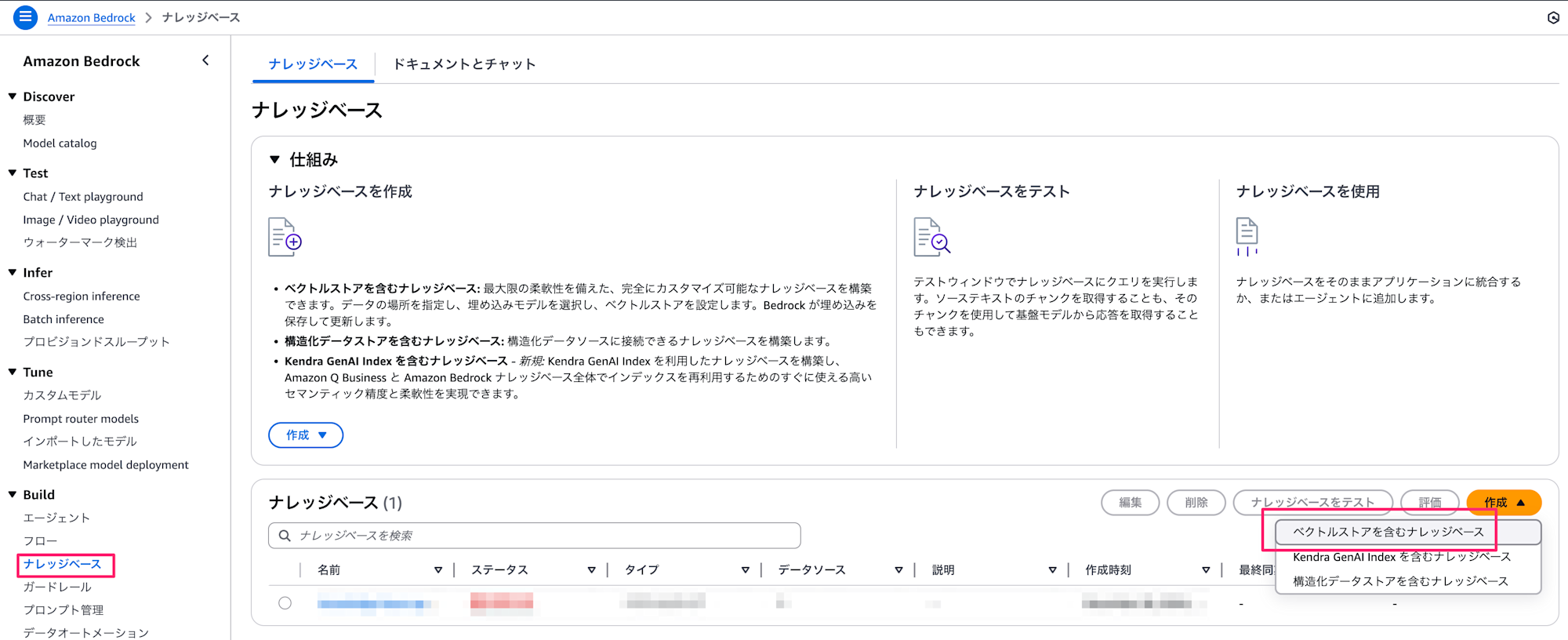Click the ナレッジベースをテスト button
Image resolution: width=1568 pixels, height=640 pixels.
coord(1313,503)
